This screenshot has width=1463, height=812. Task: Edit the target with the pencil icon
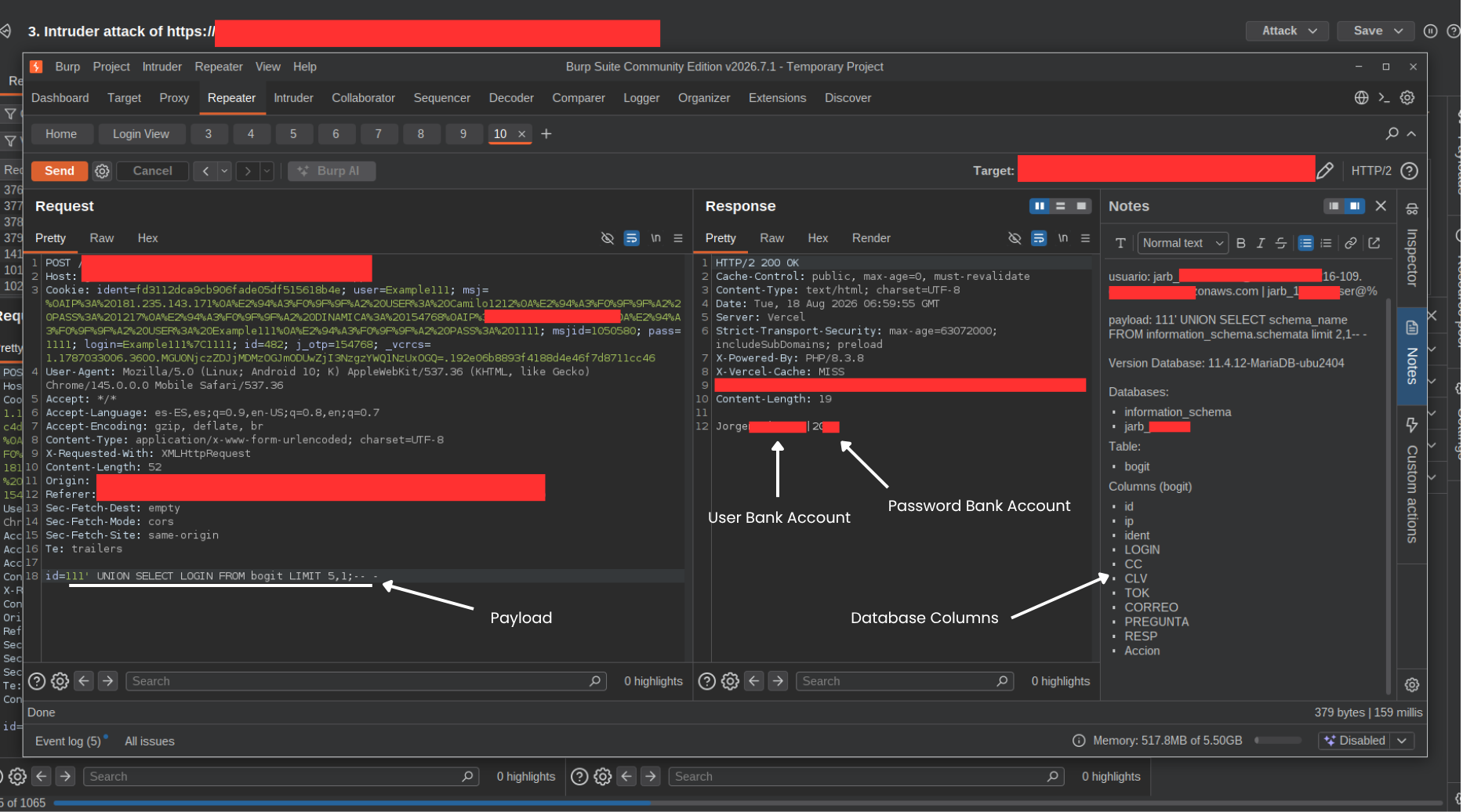pos(1325,170)
